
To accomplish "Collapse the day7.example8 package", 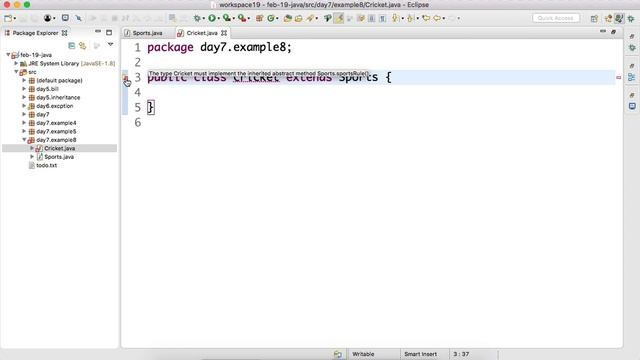I will click(x=24, y=140).
